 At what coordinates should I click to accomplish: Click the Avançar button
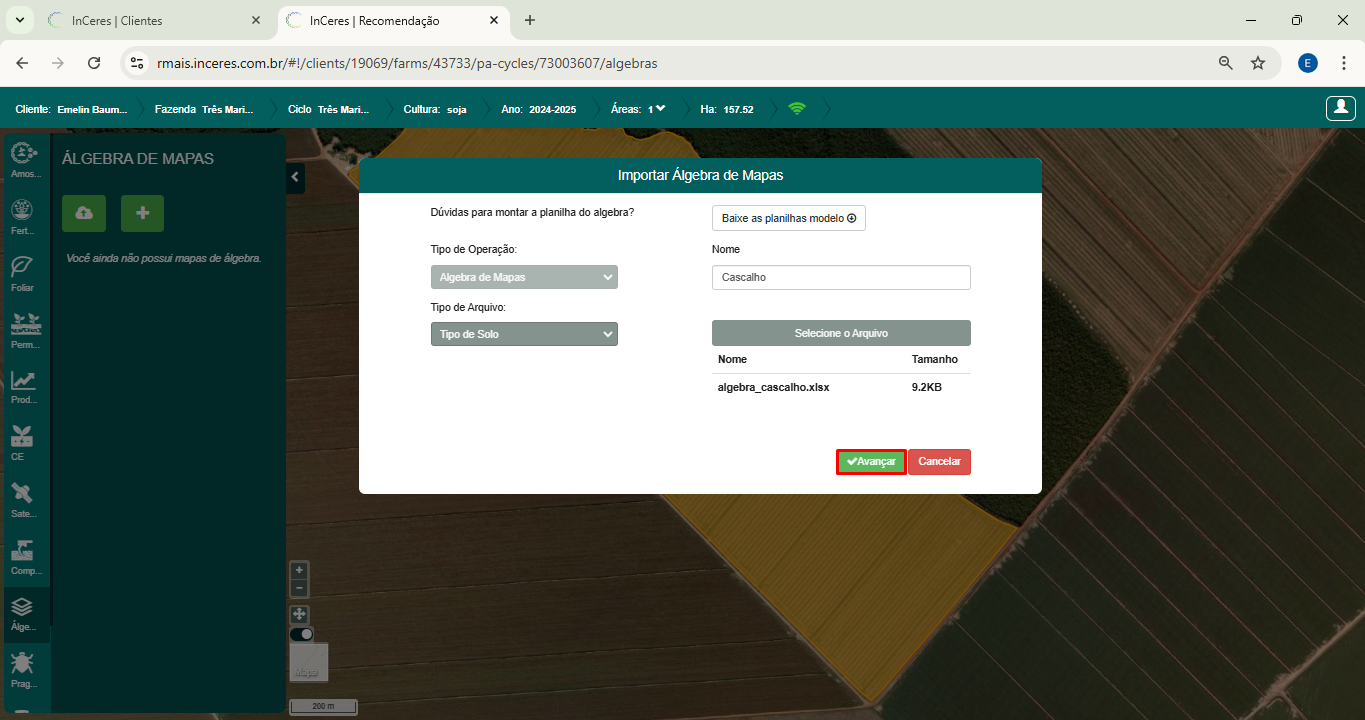871,462
